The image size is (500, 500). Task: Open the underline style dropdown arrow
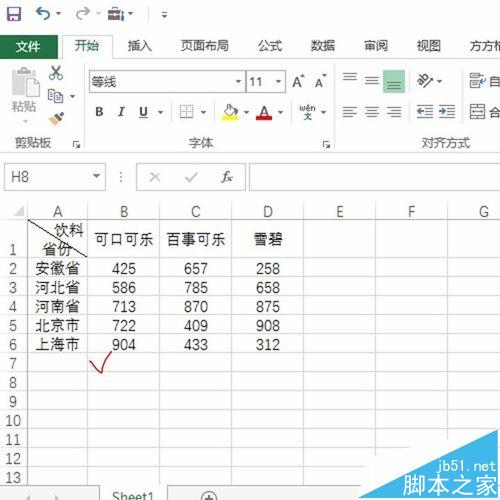[160, 112]
